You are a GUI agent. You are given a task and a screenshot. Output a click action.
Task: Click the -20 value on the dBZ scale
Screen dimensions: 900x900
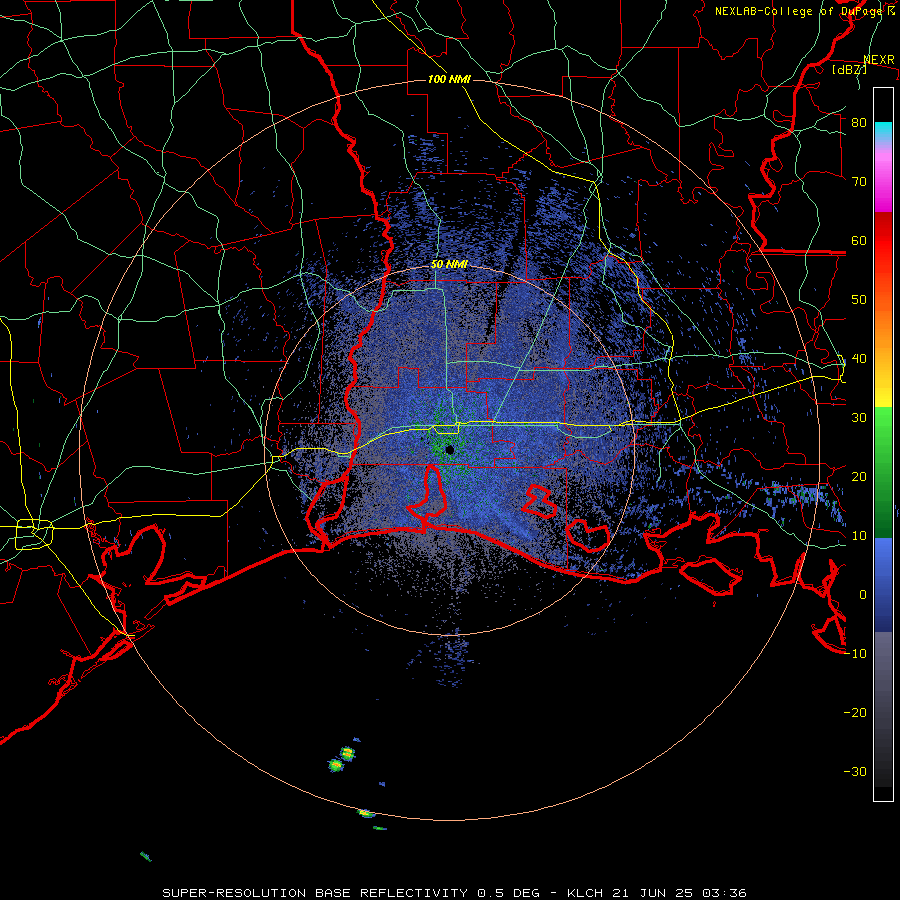(x=855, y=713)
